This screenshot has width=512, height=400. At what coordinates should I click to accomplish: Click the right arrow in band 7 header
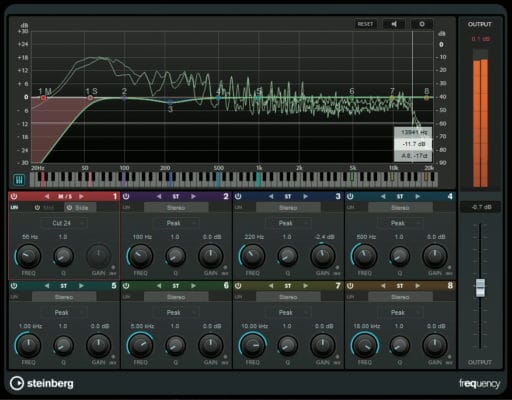(x=305, y=286)
